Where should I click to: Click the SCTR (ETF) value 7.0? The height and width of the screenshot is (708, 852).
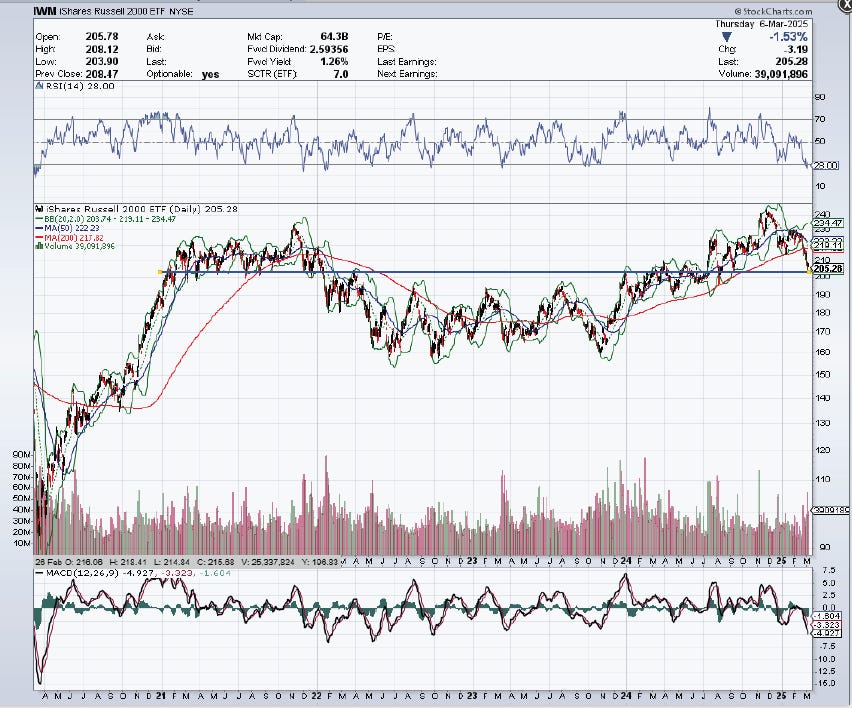pos(341,74)
